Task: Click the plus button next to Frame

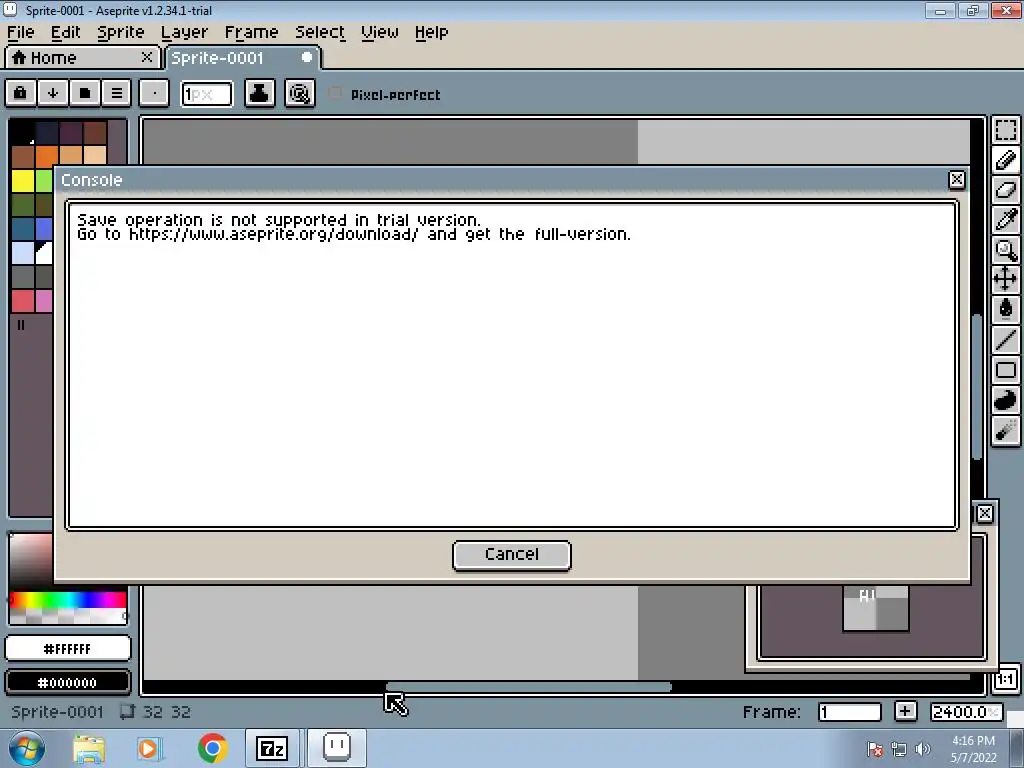Action: point(905,711)
